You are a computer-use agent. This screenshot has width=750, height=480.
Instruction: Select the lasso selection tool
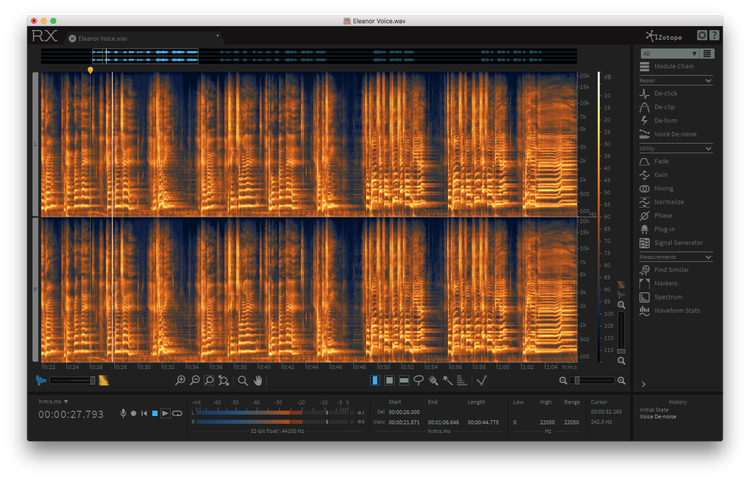coord(419,381)
